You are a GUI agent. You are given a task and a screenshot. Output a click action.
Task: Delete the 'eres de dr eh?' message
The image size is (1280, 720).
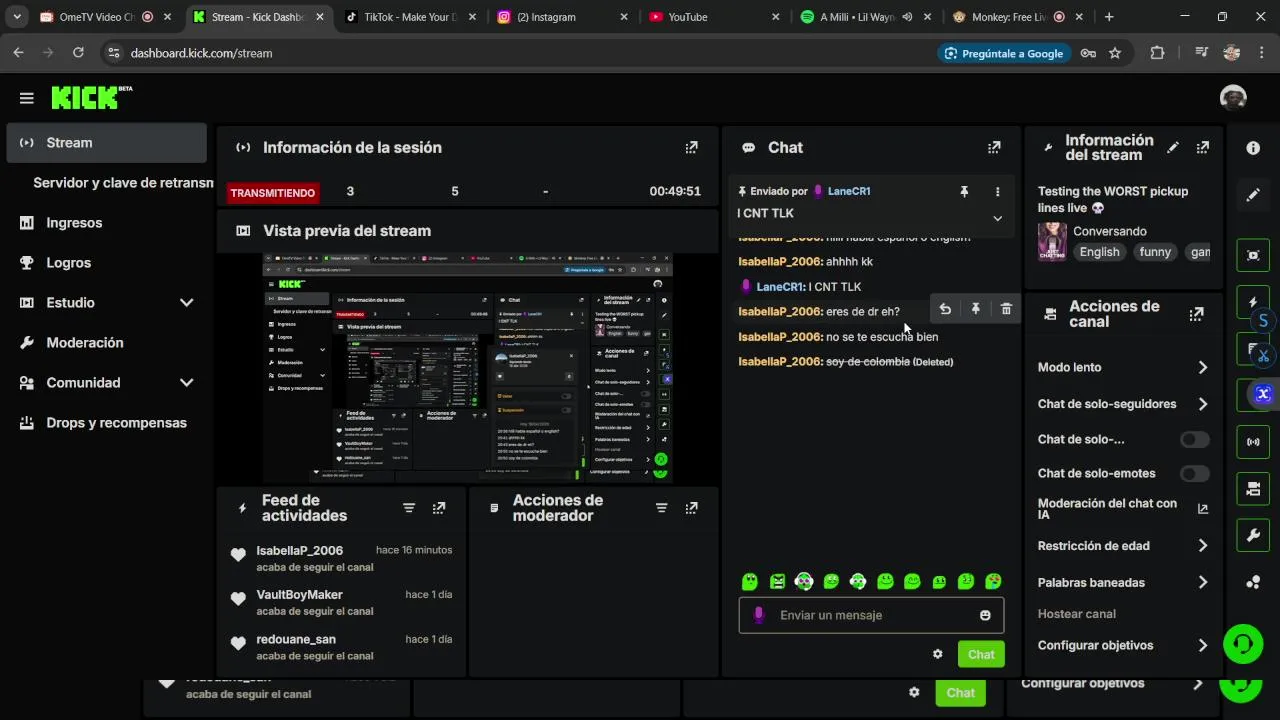pyautogui.click(x=1006, y=310)
